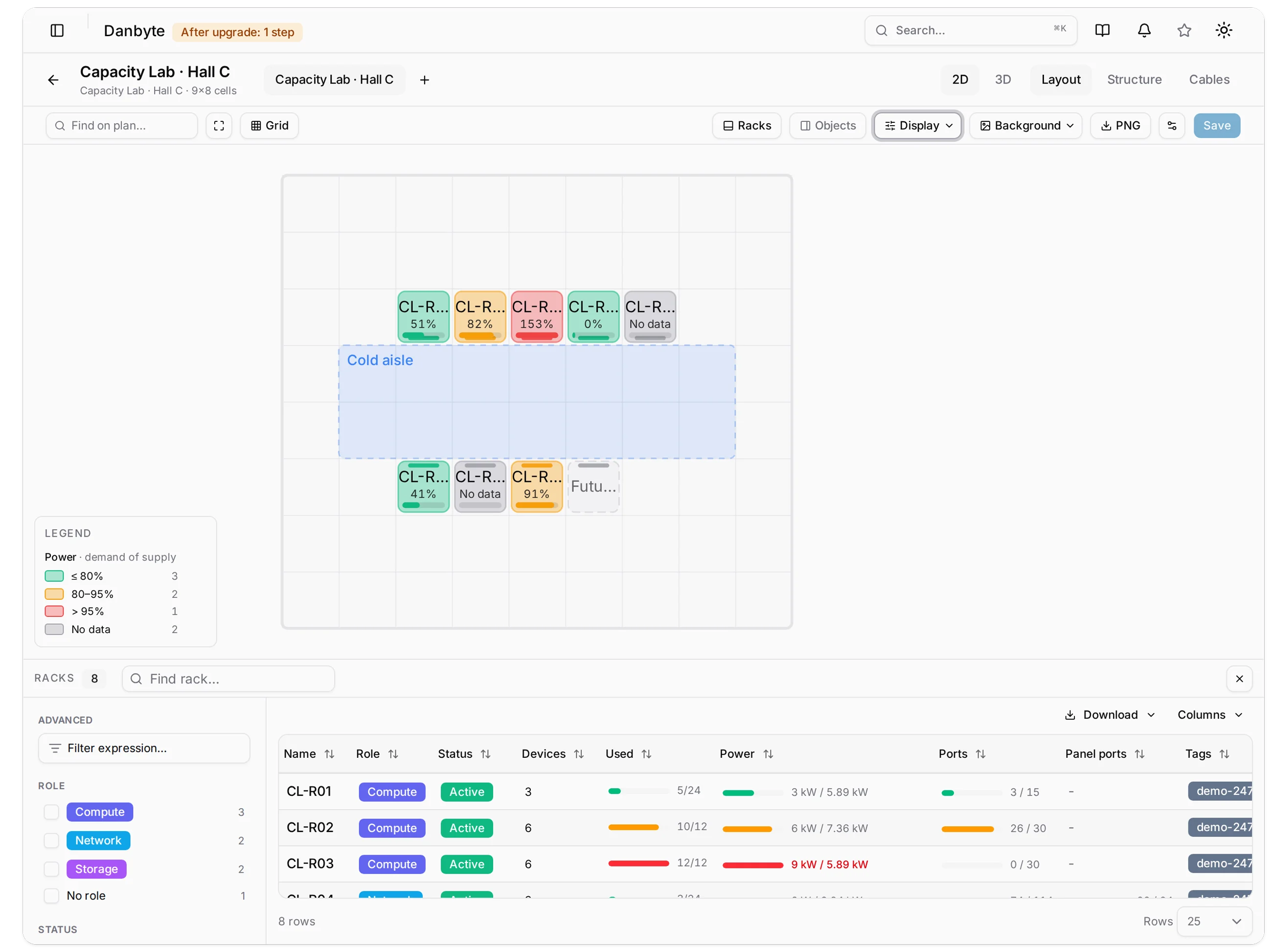
Task: Click the fit-to-screen icon
Action: 219,125
